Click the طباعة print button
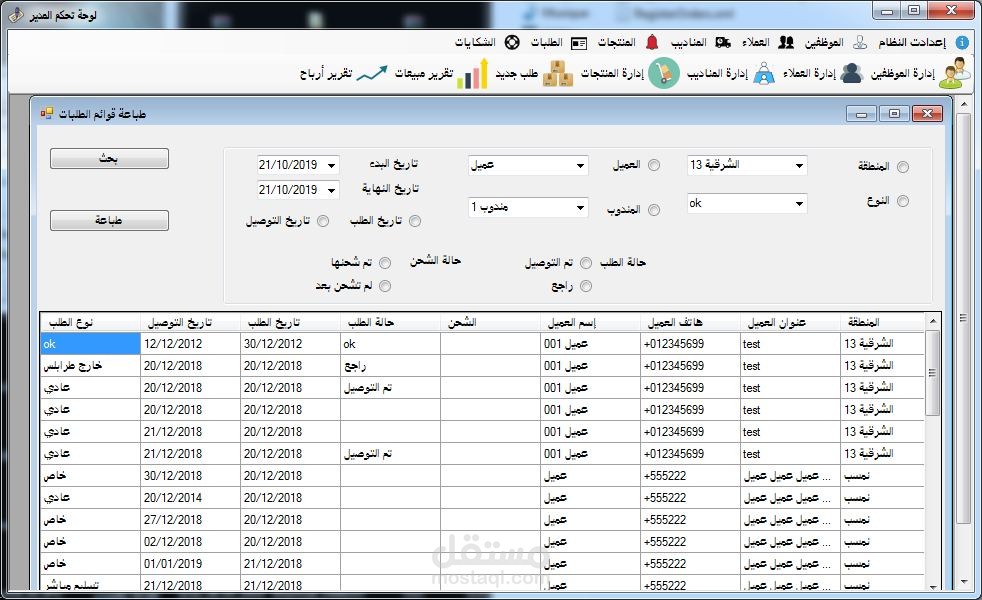The image size is (982, 600). tap(109, 220)
